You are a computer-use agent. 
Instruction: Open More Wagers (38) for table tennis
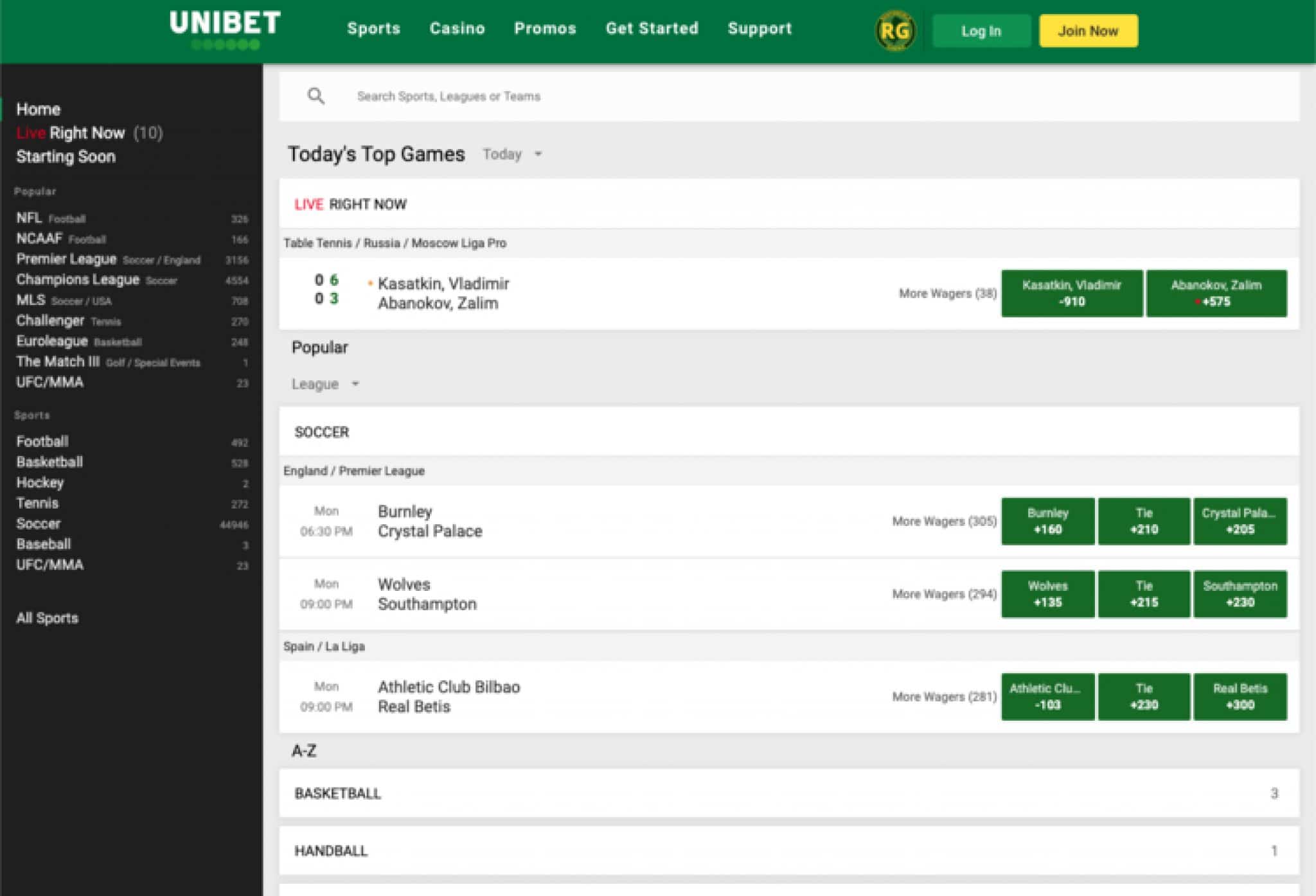[x=948, y=294]
